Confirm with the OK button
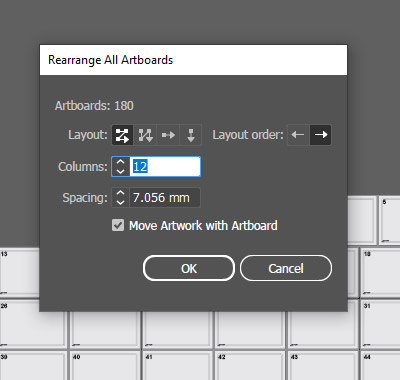 click(189, 268)
